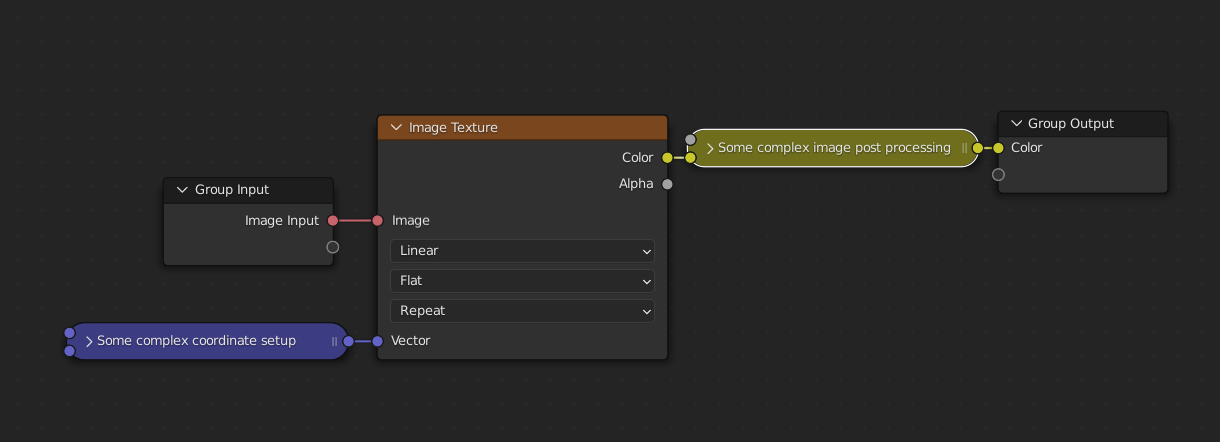
Task: Collapse the Image Texture node chevron
Action: [396, 128]
